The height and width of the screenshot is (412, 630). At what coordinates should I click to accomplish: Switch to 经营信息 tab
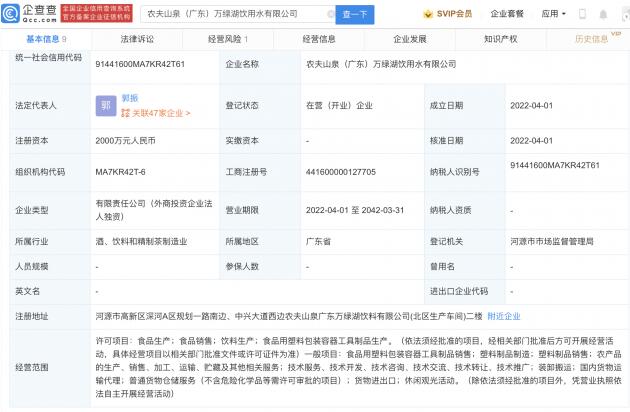click(x=319, y=39)
